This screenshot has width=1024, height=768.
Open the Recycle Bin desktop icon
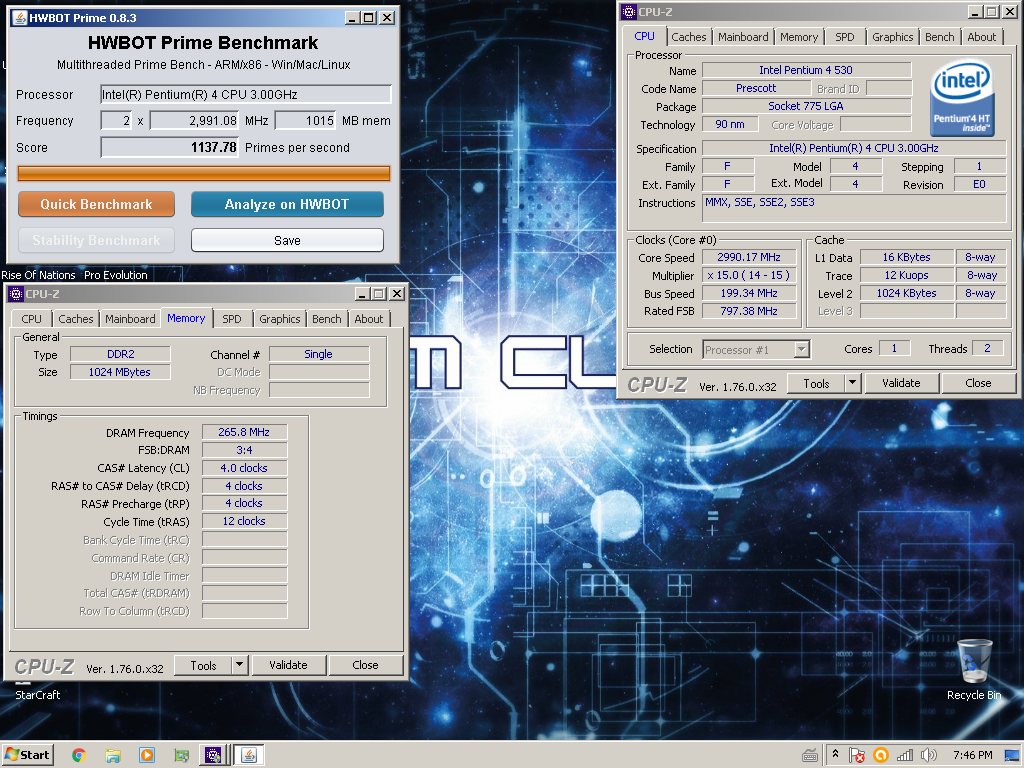[974, 669]
